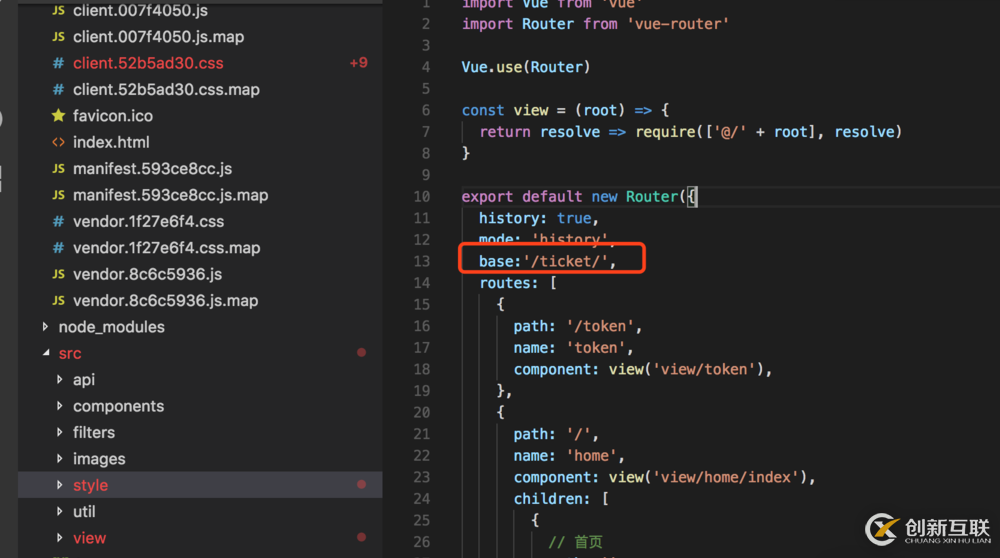Click return resolve require line

coord(691,132)
